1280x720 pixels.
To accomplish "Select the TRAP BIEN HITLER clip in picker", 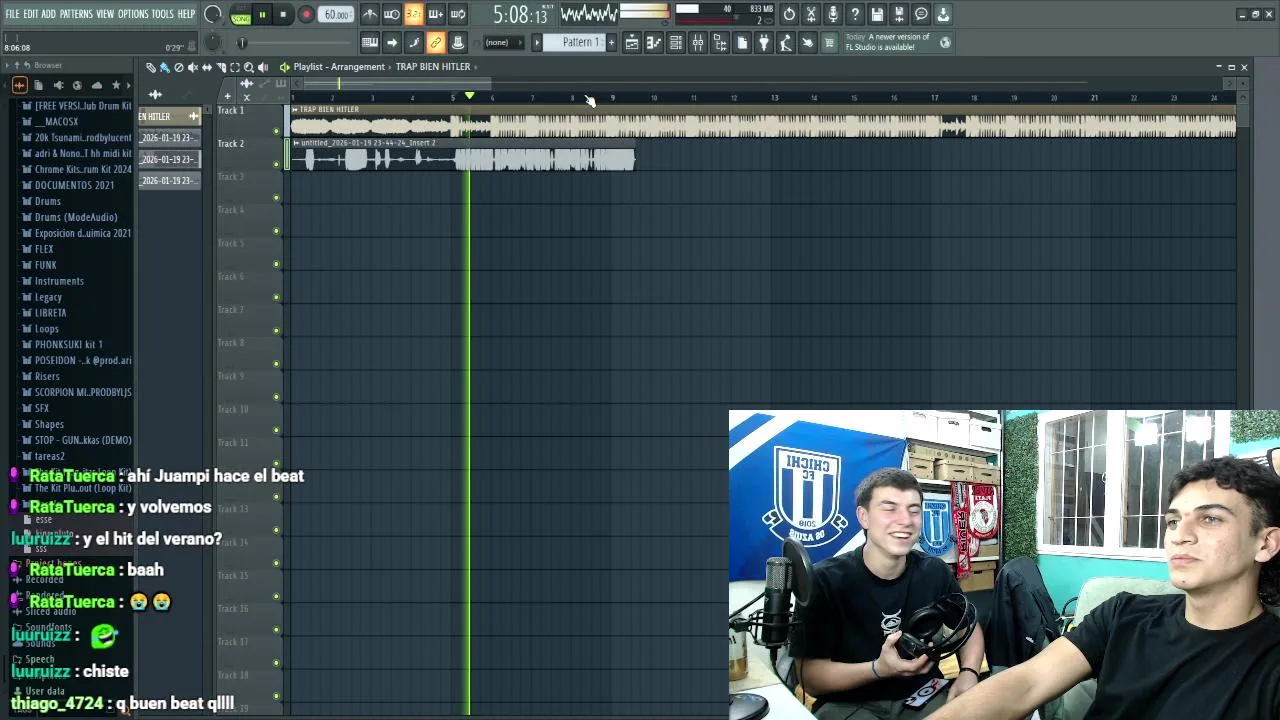I will pos(169,117).
